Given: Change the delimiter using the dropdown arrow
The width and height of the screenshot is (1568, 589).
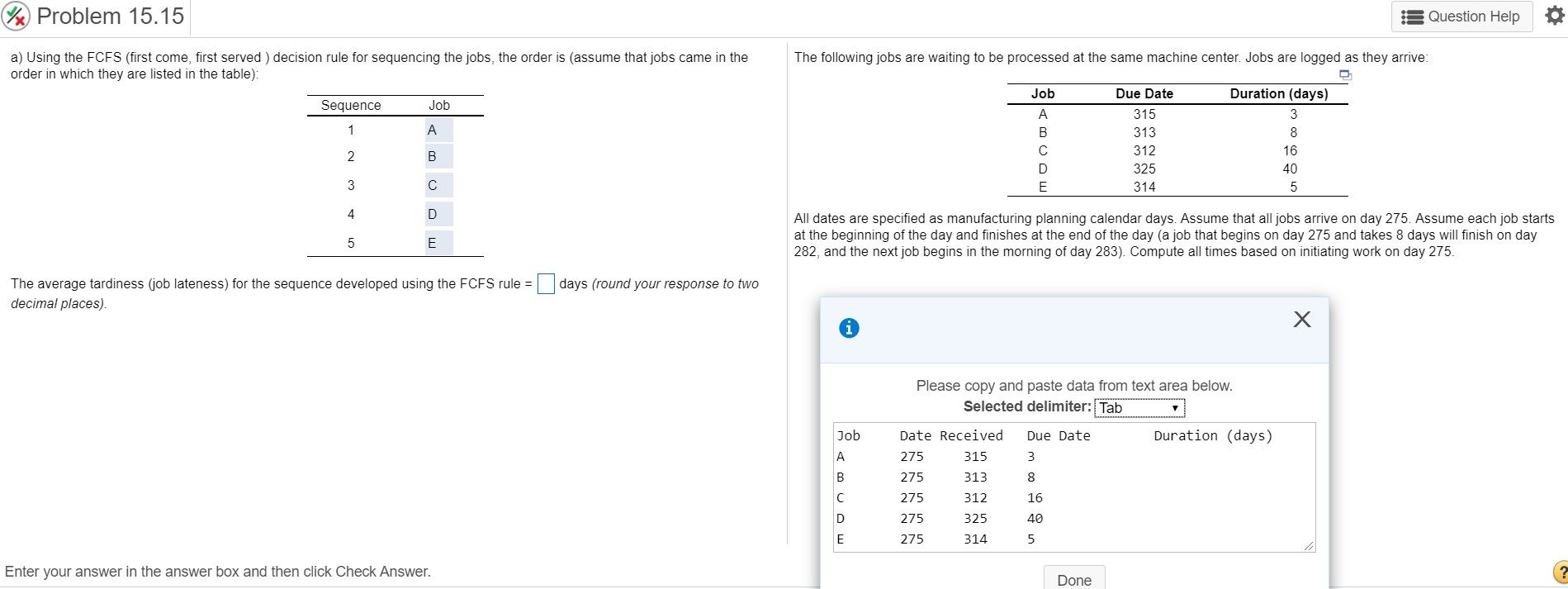Looking at the screenshot, I should point(1174,407).
